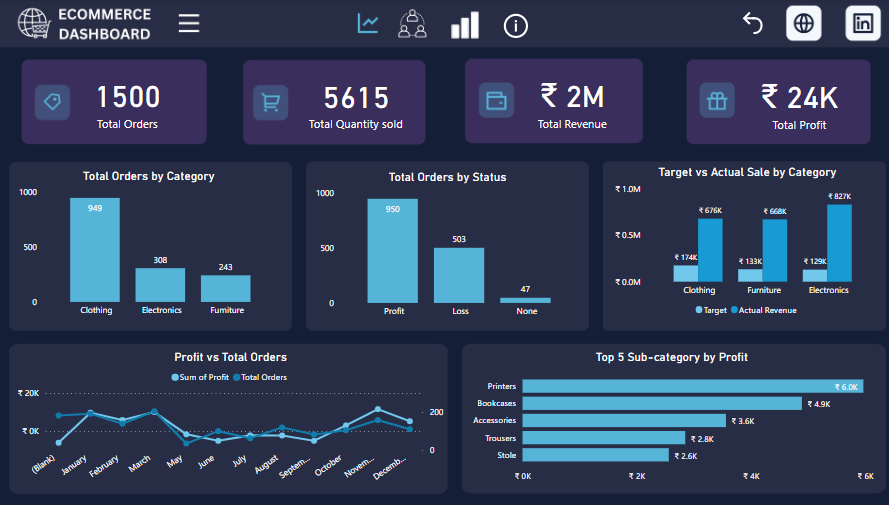Click the line chart navigation icon

[x=368, y=24]
